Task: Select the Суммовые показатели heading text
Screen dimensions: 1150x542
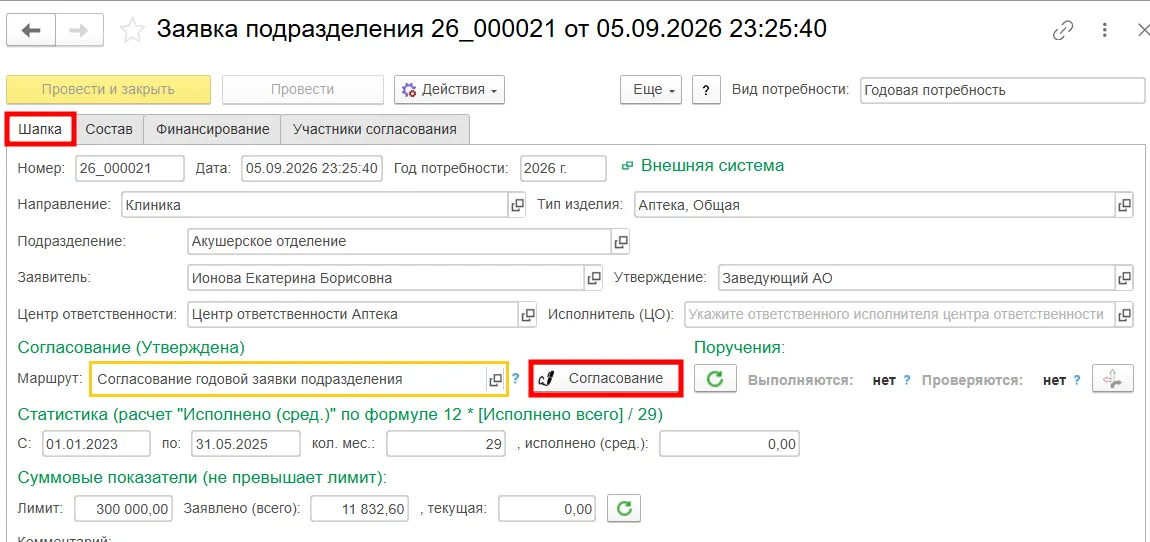Action: (x=202, y=477)
